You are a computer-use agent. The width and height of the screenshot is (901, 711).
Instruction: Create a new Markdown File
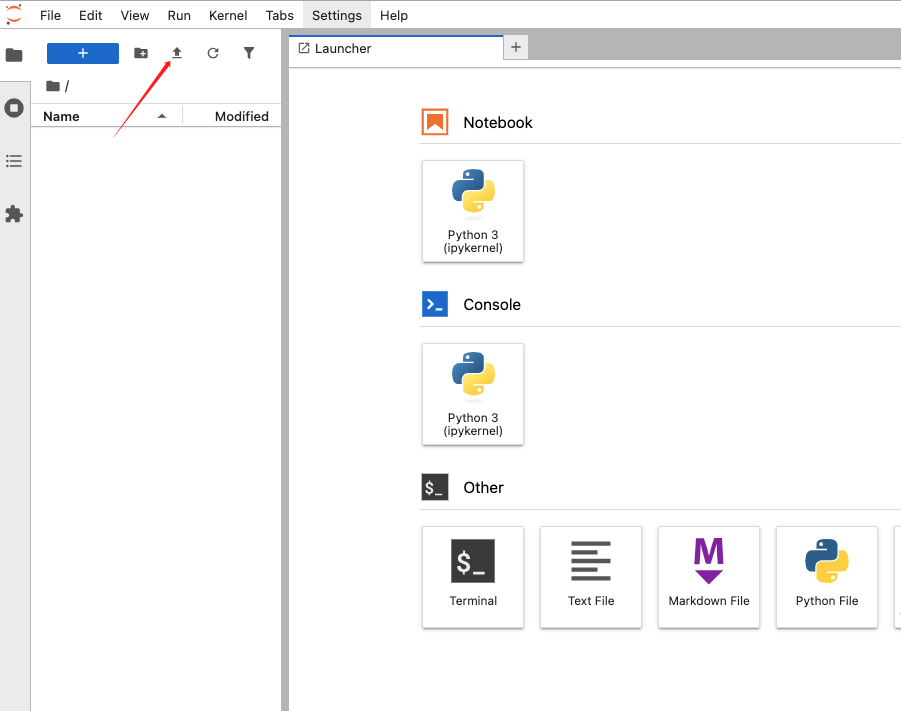[709, 577]
